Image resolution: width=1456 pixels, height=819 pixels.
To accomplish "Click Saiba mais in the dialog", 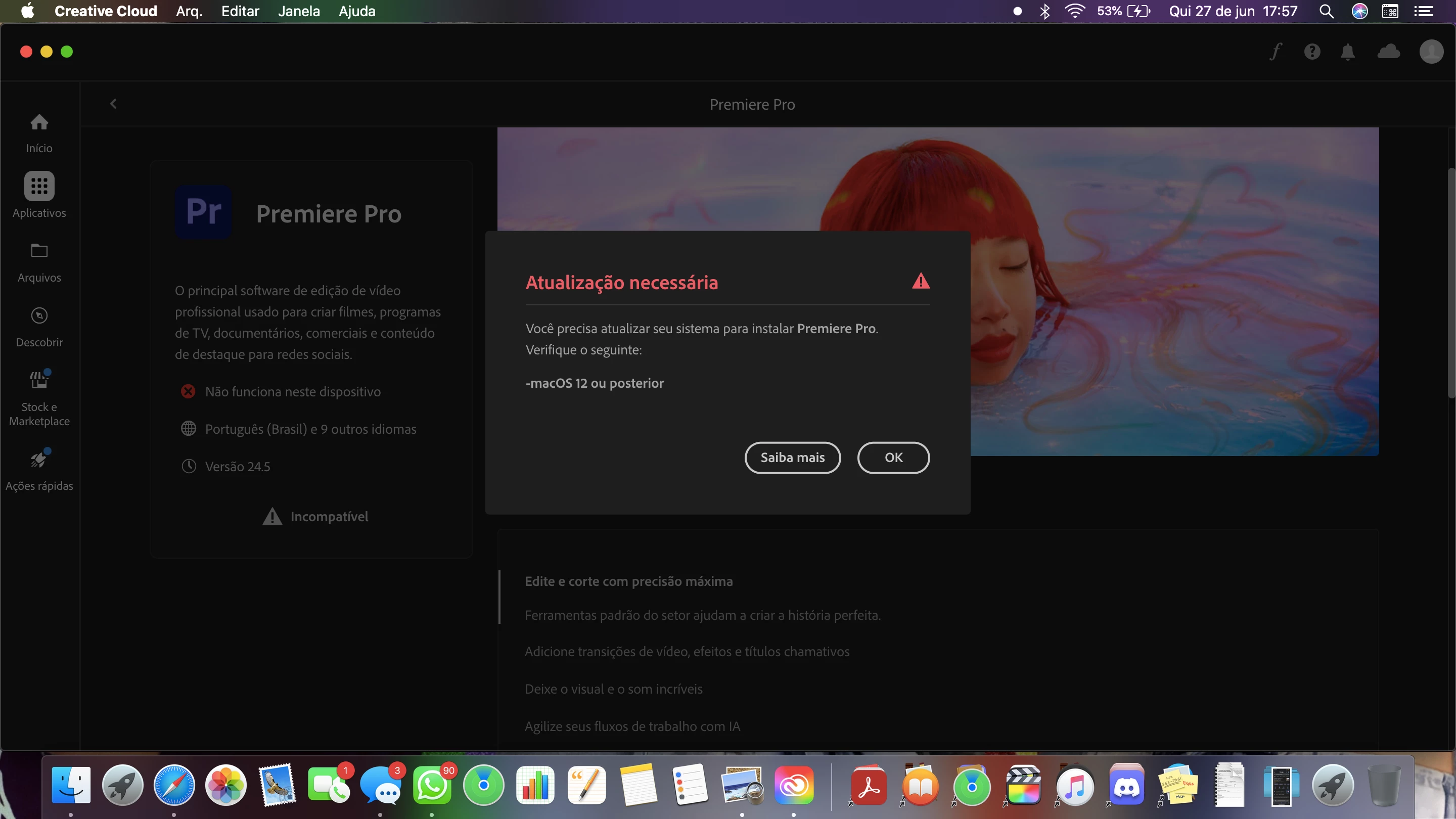I will [x=792, y=457].
